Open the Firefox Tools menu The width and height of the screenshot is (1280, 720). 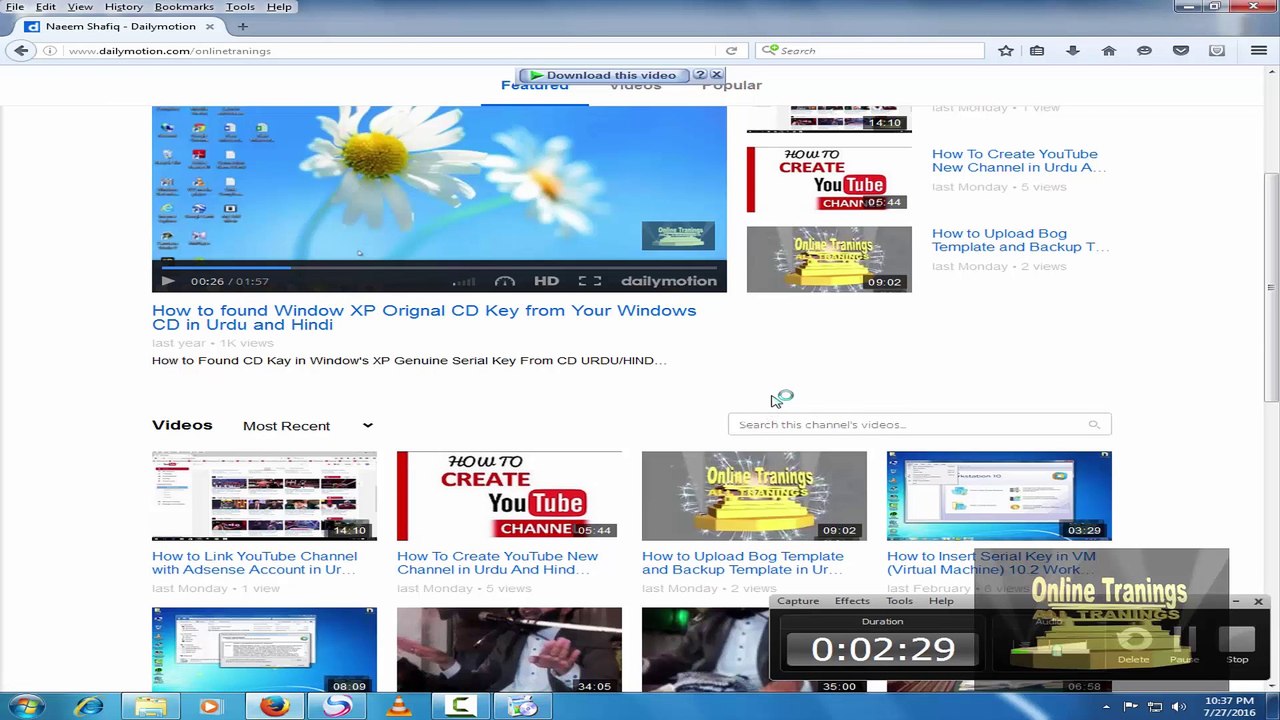(x=240, y=7)
